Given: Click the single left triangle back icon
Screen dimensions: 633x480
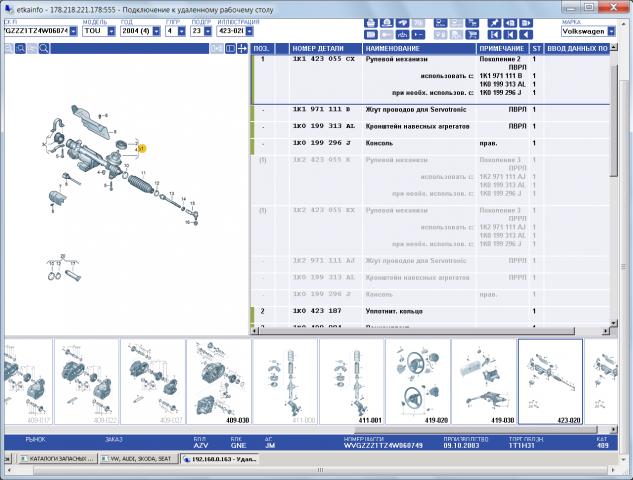Looking at the screenshot, I should (x=526, y=35).
